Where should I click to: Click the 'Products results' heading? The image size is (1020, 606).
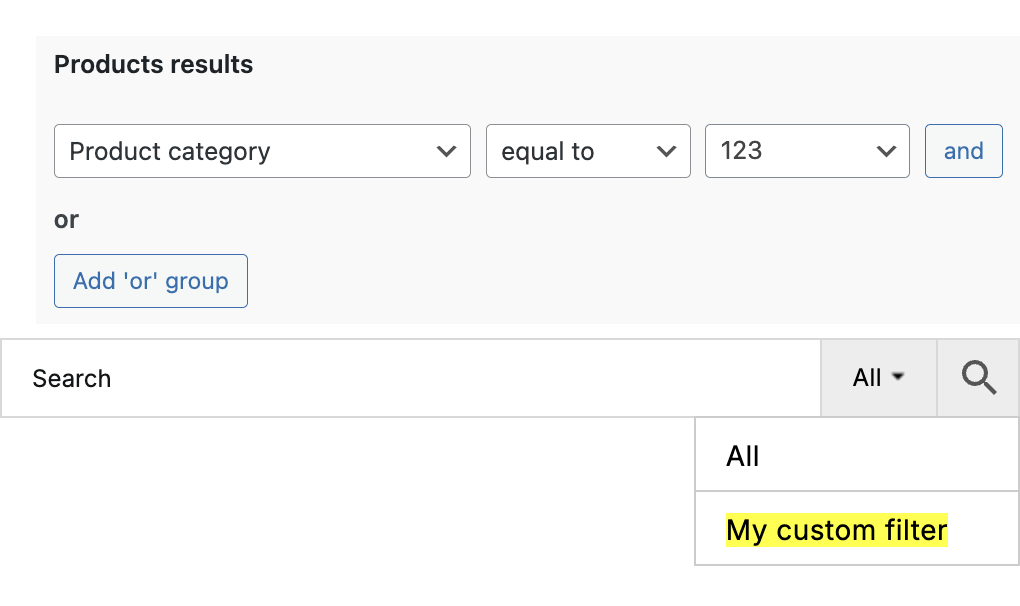[x=153, y=65]
